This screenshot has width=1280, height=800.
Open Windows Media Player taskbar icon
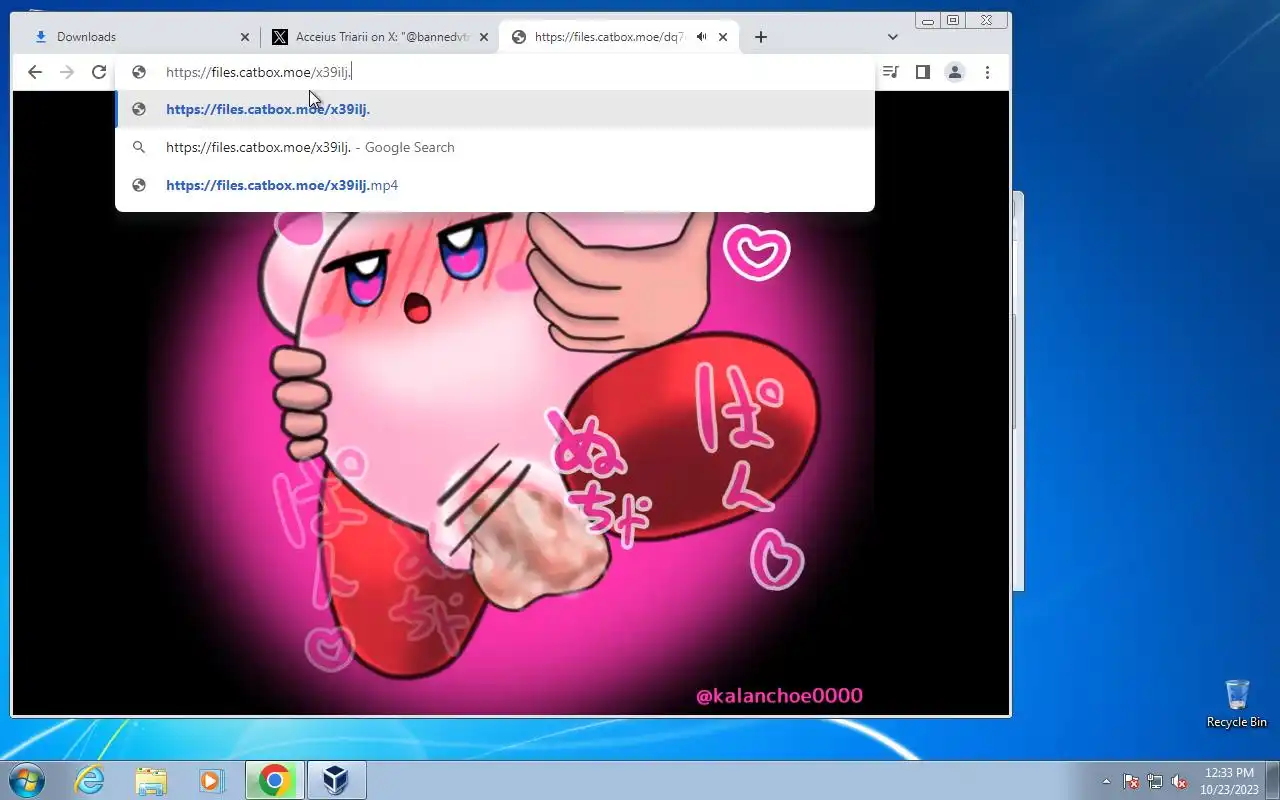point(212,780)
